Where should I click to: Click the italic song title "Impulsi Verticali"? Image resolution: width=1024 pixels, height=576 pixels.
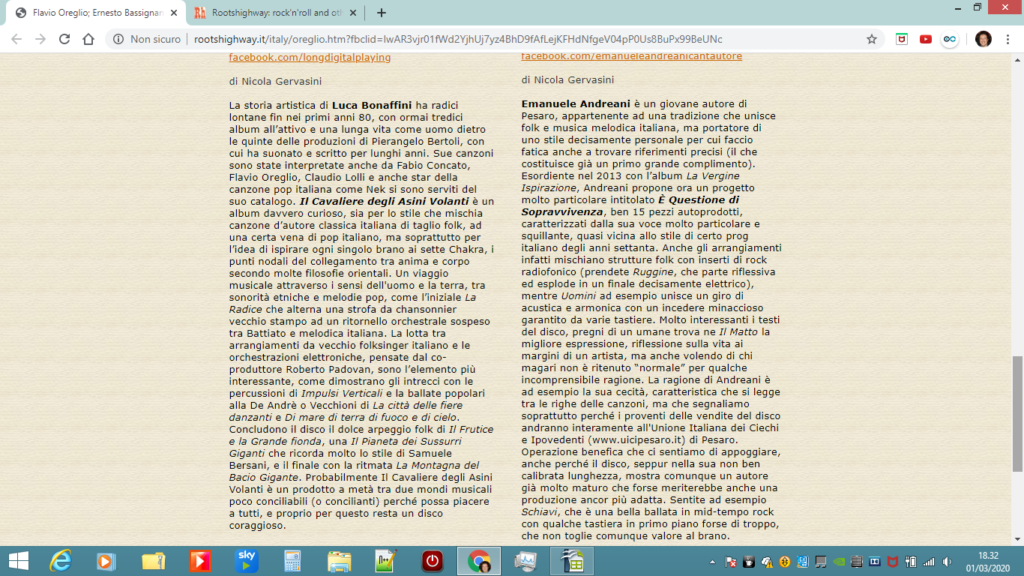click(x=342, y=393)
